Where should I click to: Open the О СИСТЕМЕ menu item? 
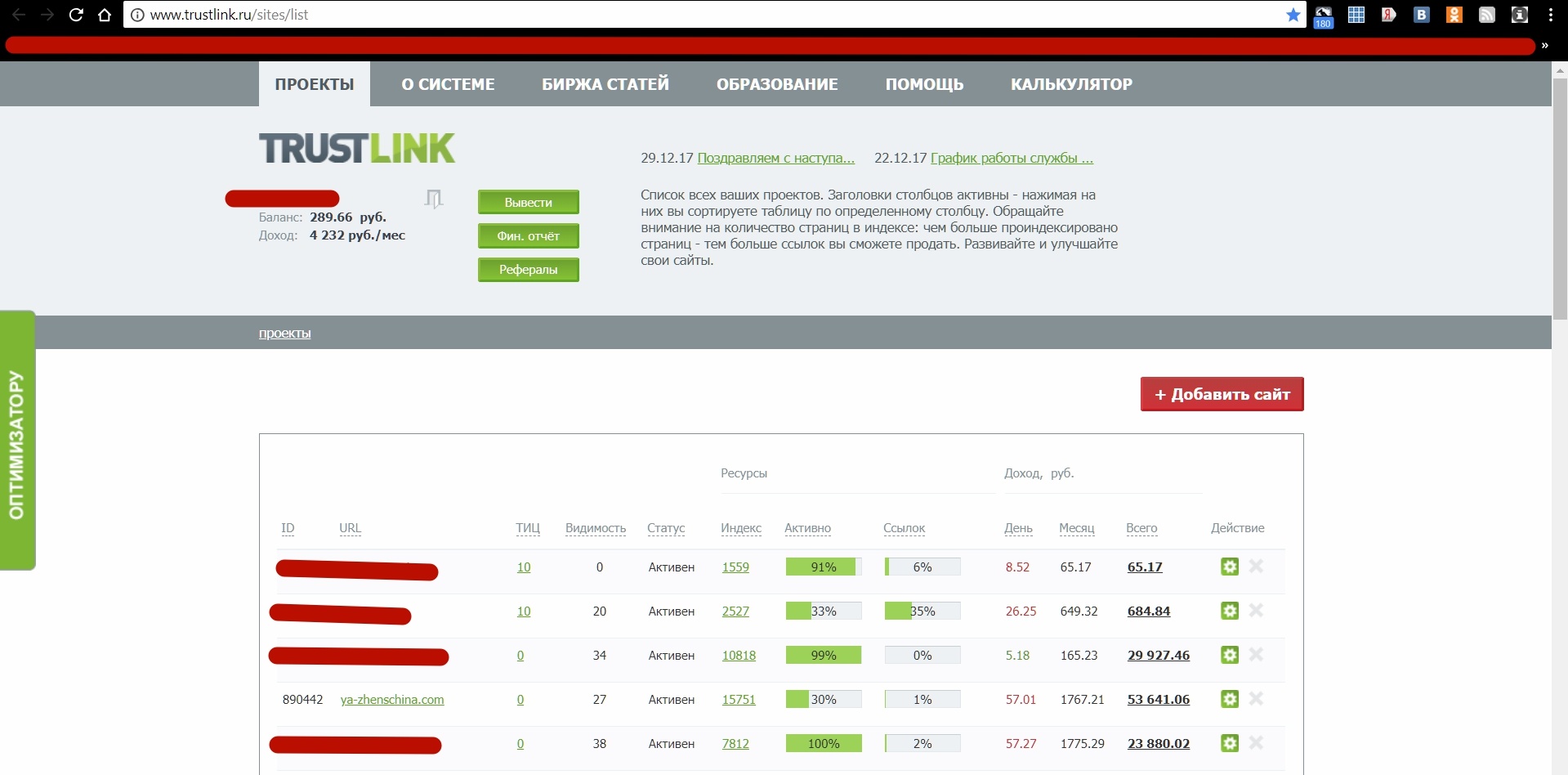(448, 84)
